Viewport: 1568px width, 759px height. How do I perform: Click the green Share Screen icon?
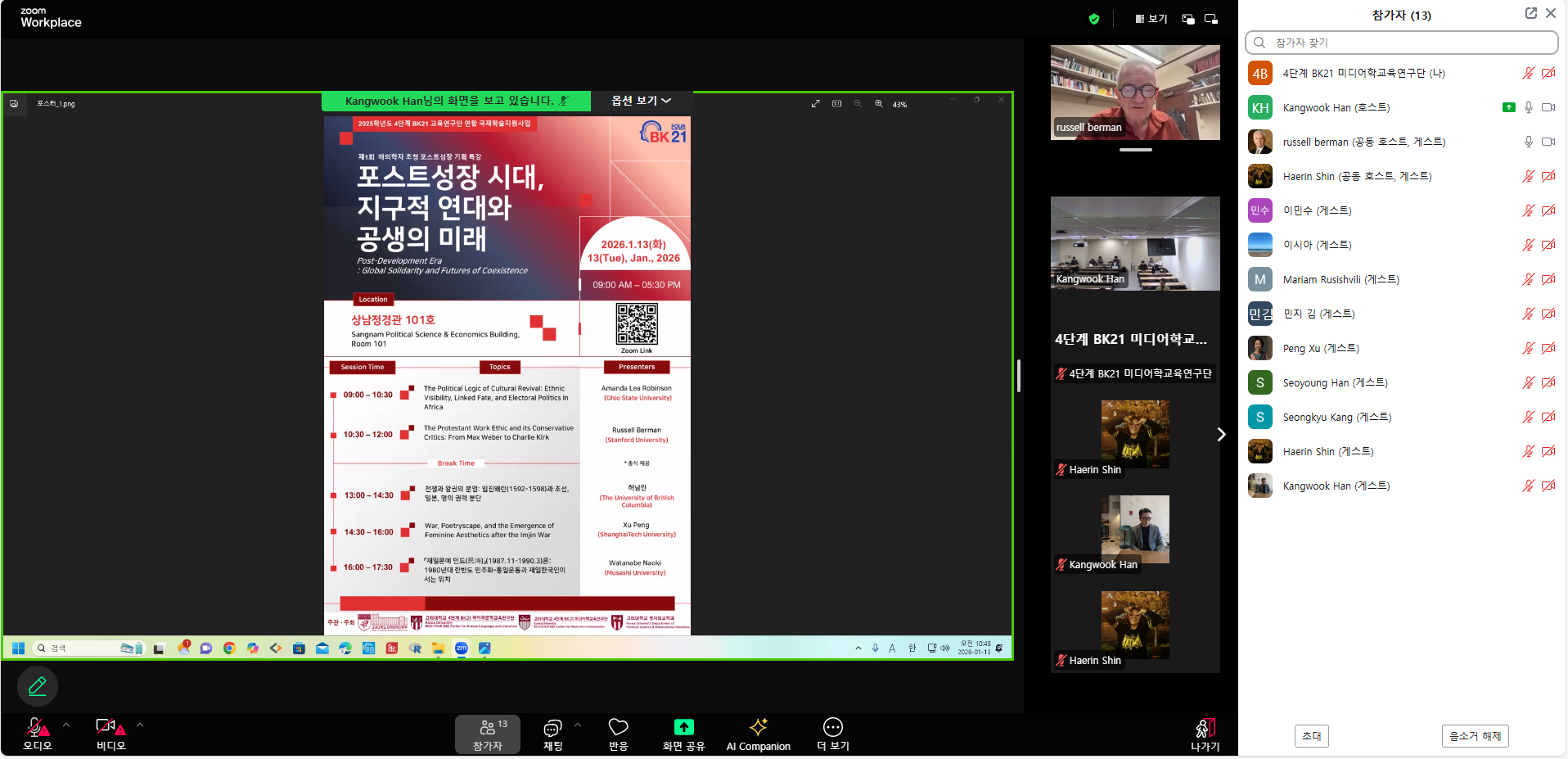[x=683, y=727]
